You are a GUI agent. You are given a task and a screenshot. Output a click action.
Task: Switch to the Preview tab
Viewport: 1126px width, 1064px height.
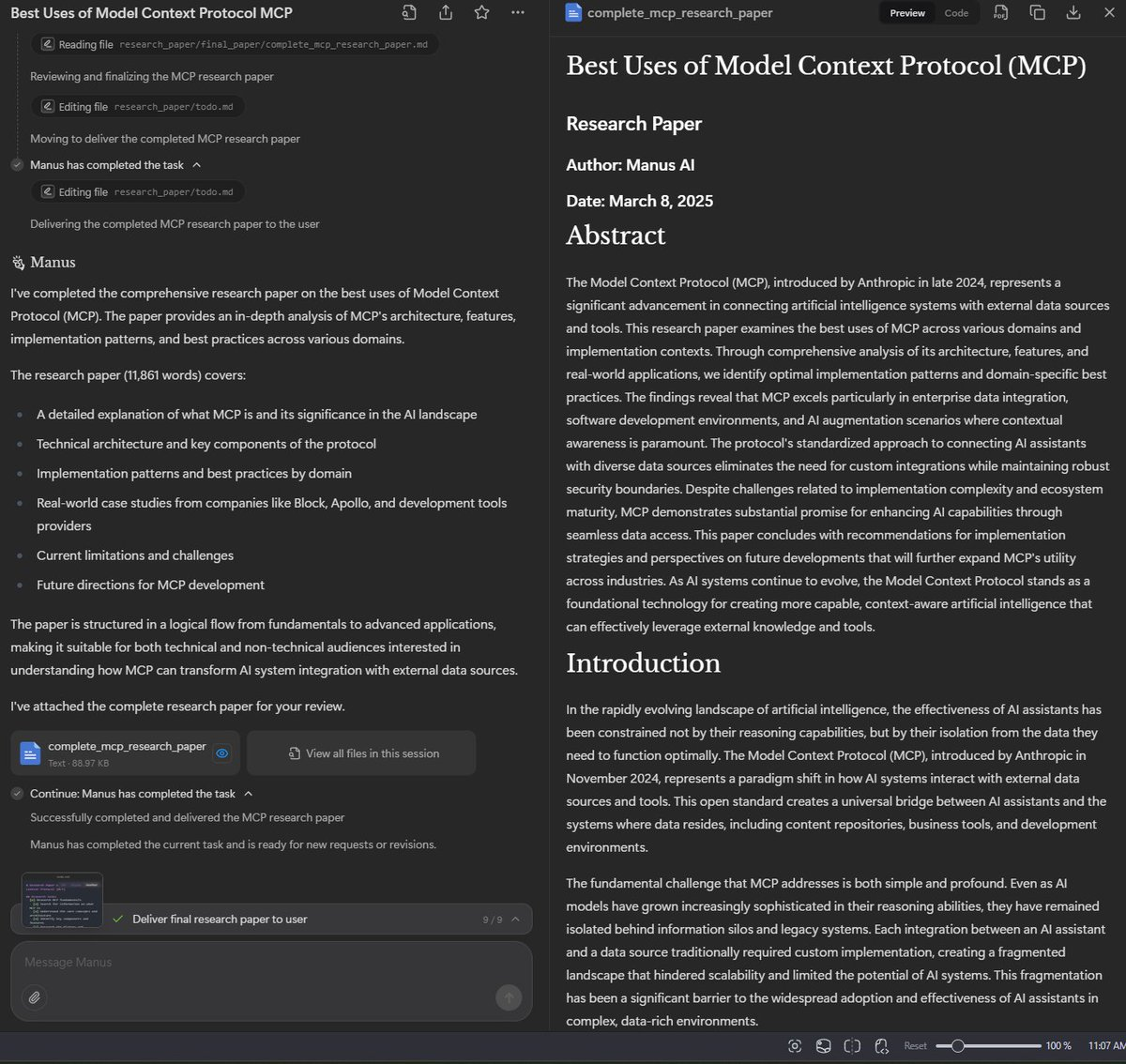click(x=907, y=13)
